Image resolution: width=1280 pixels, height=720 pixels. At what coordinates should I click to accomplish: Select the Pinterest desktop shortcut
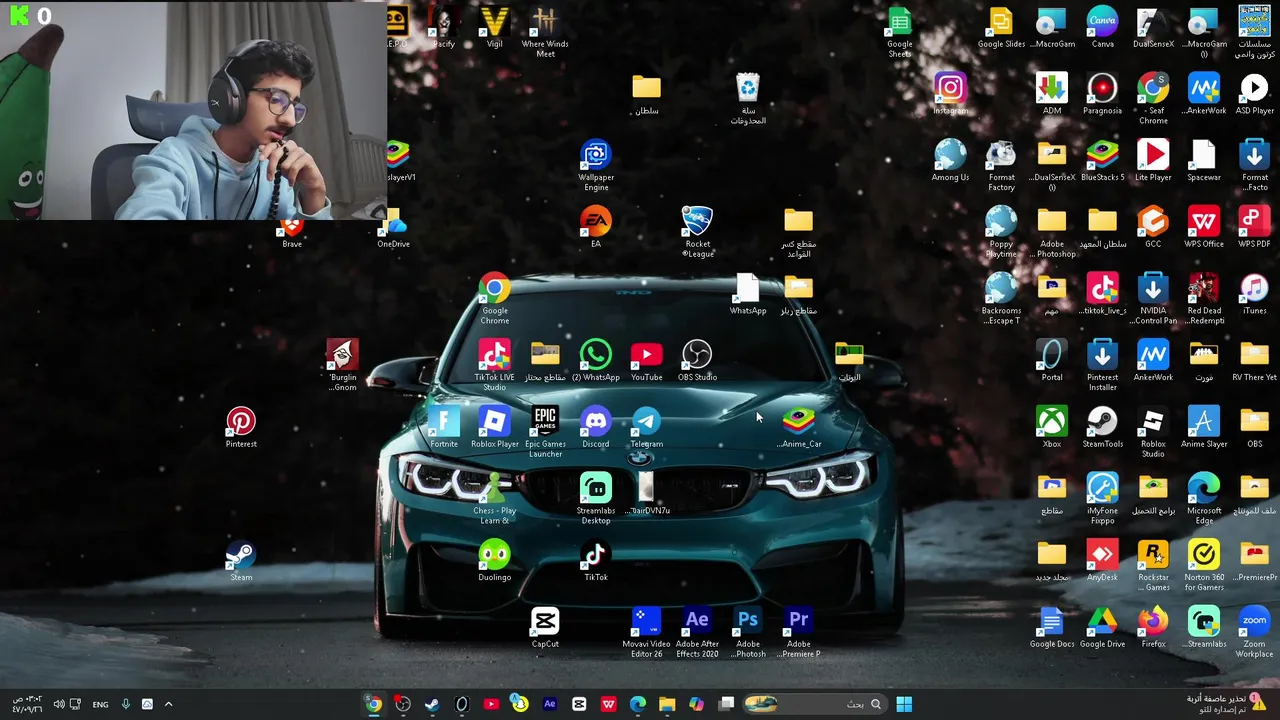pyautogui.click(x=241, y=428)
